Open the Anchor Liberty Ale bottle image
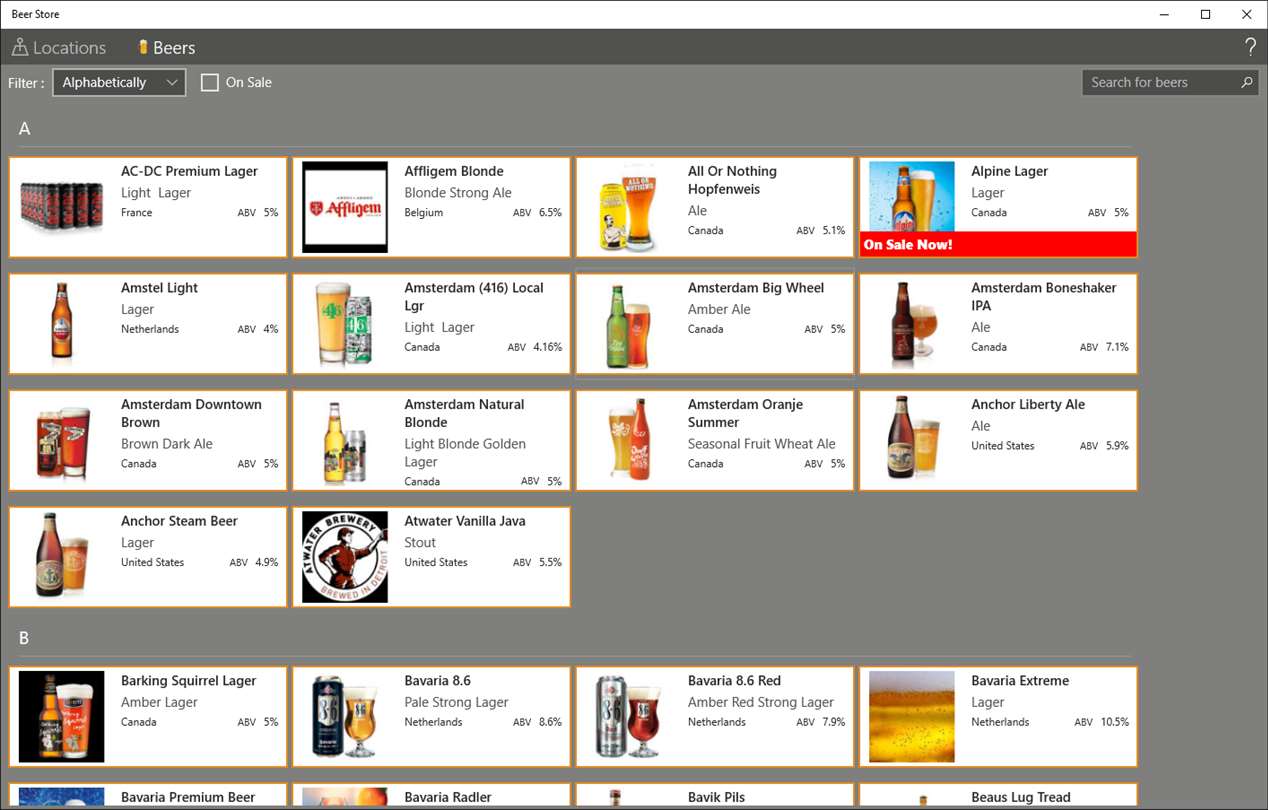This screenshot has width=1268, height=810. point(911,438)
